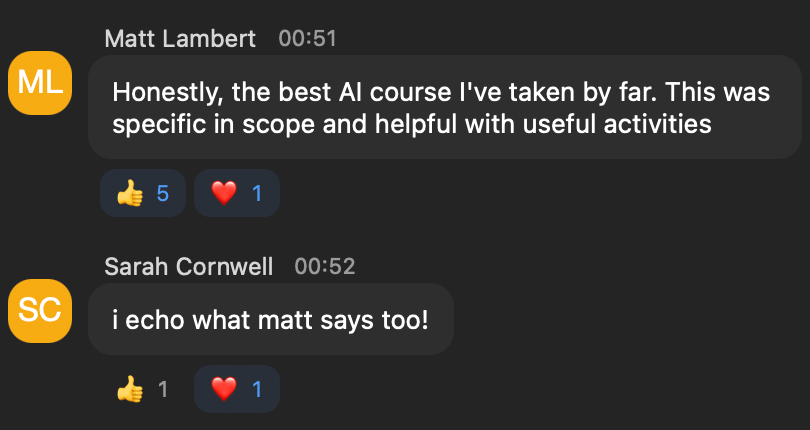Open Sarah Cornwell's profile from her name
Screen dimensions: 810x430
point(188,267)
